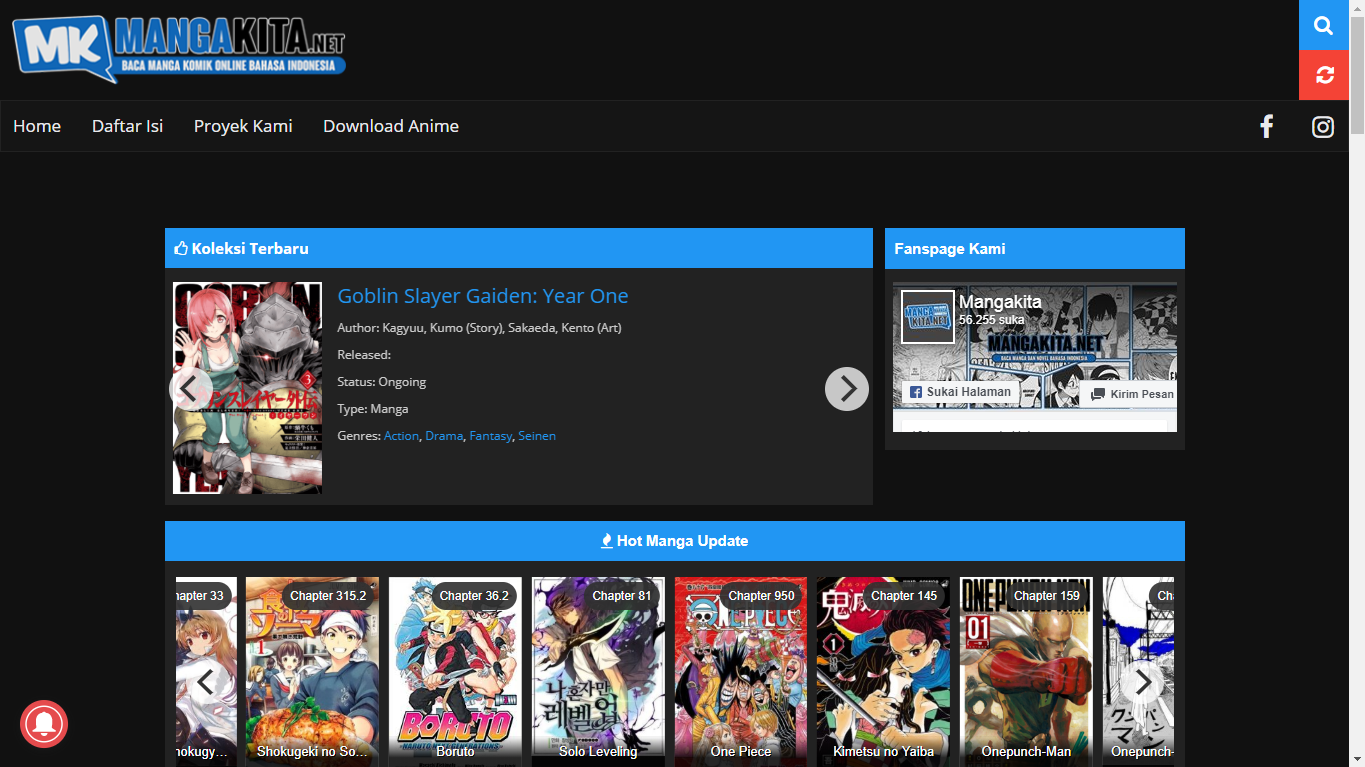1365x767 pixels.
Task: Click the Author: Kagyuu, Kumo text line
Action: [x=479, y=328]
